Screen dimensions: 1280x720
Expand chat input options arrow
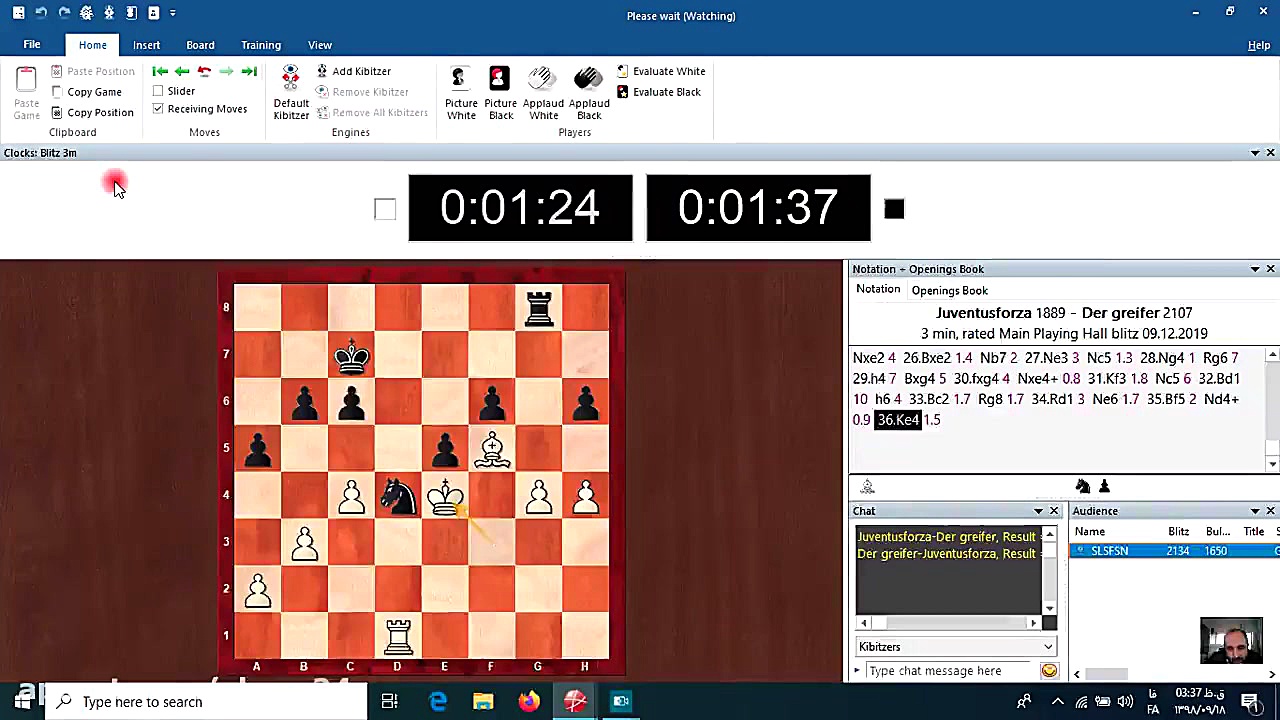(x=857, y=671)
